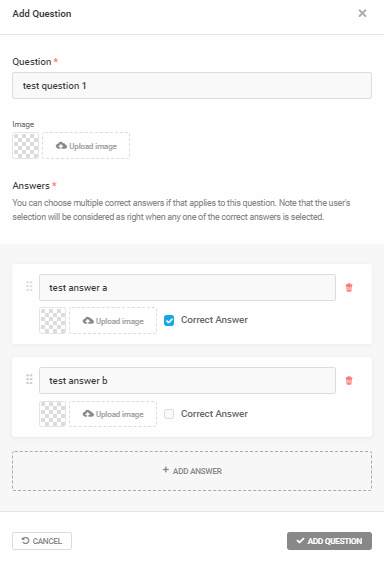Submit with the Add Question button
The image size is (384, 565).
(x=329, y=541)
